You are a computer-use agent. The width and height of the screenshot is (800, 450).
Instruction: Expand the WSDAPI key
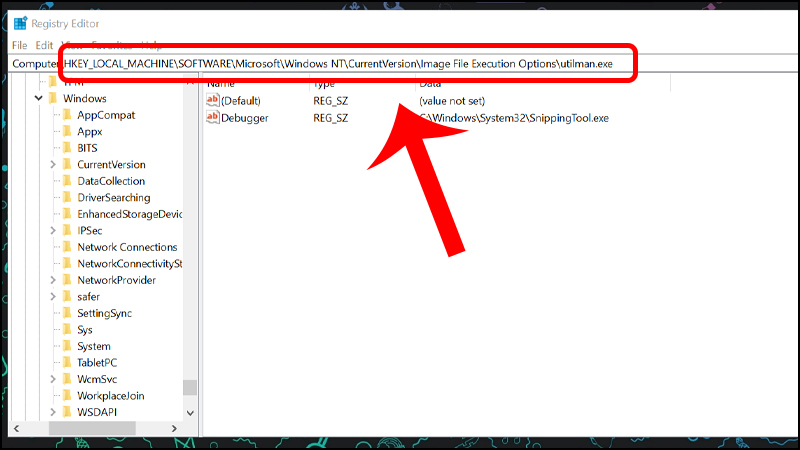coord(53,412)
